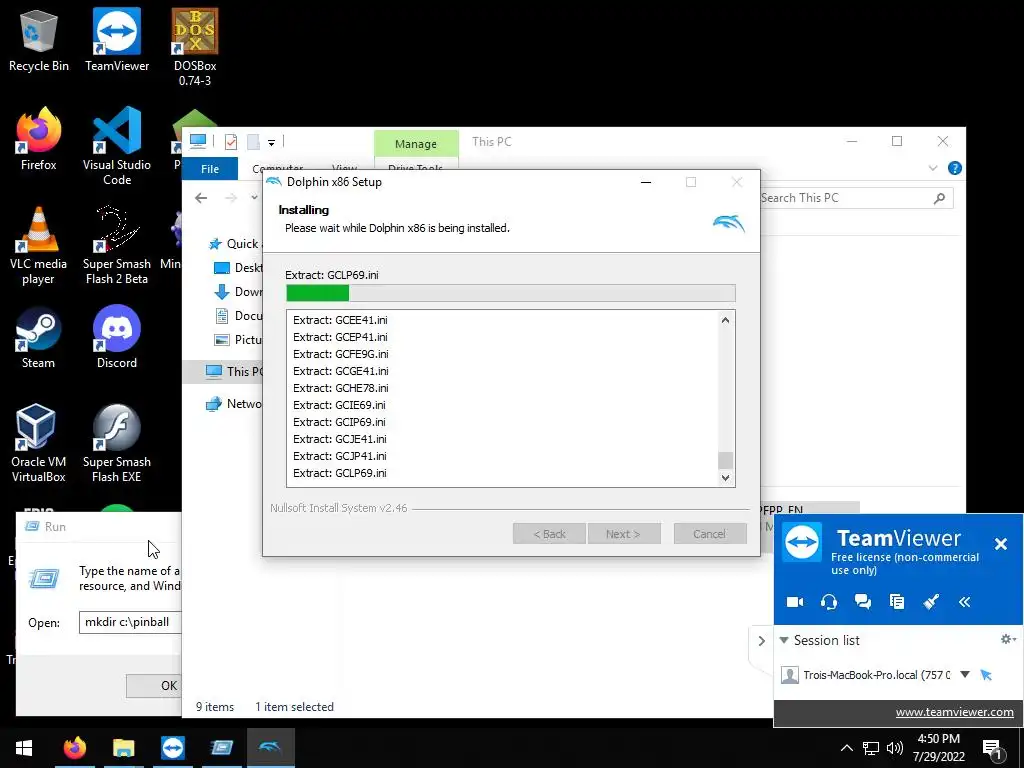Open the Oracle VM VirtualBox shortcut

pos(39,444)
